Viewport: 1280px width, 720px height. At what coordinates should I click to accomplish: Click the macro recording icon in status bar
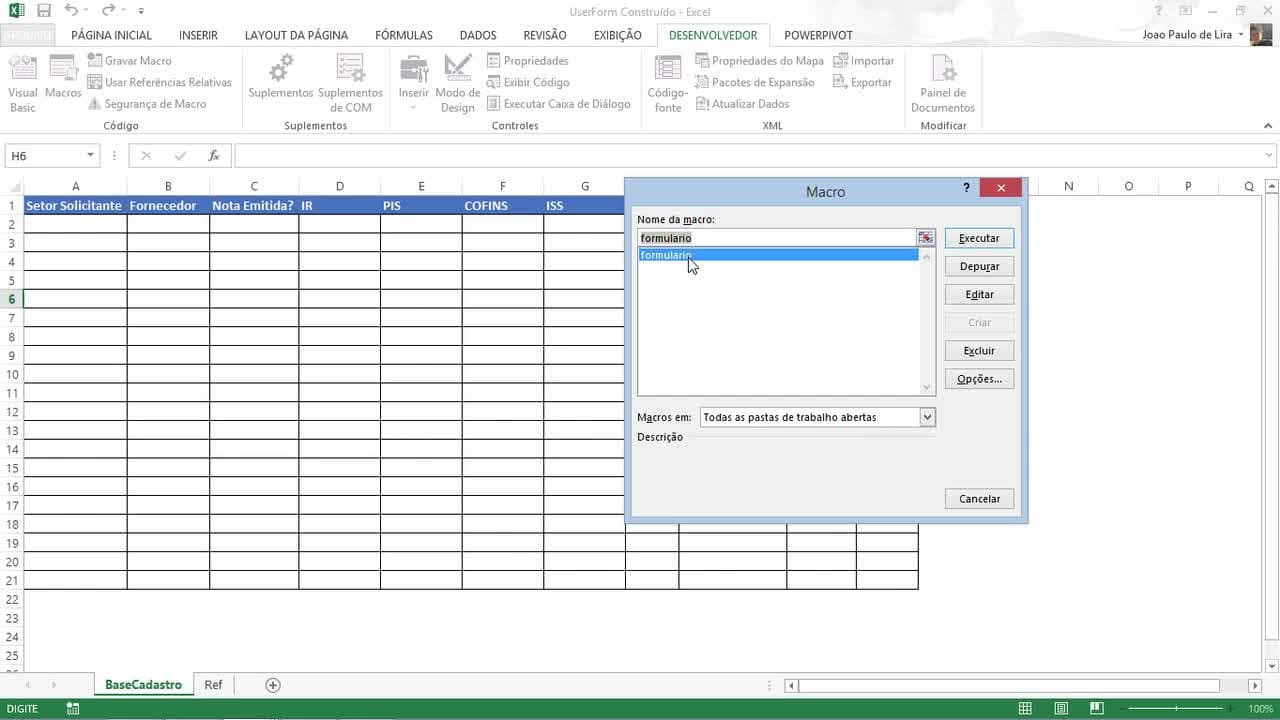pos(72,709)
